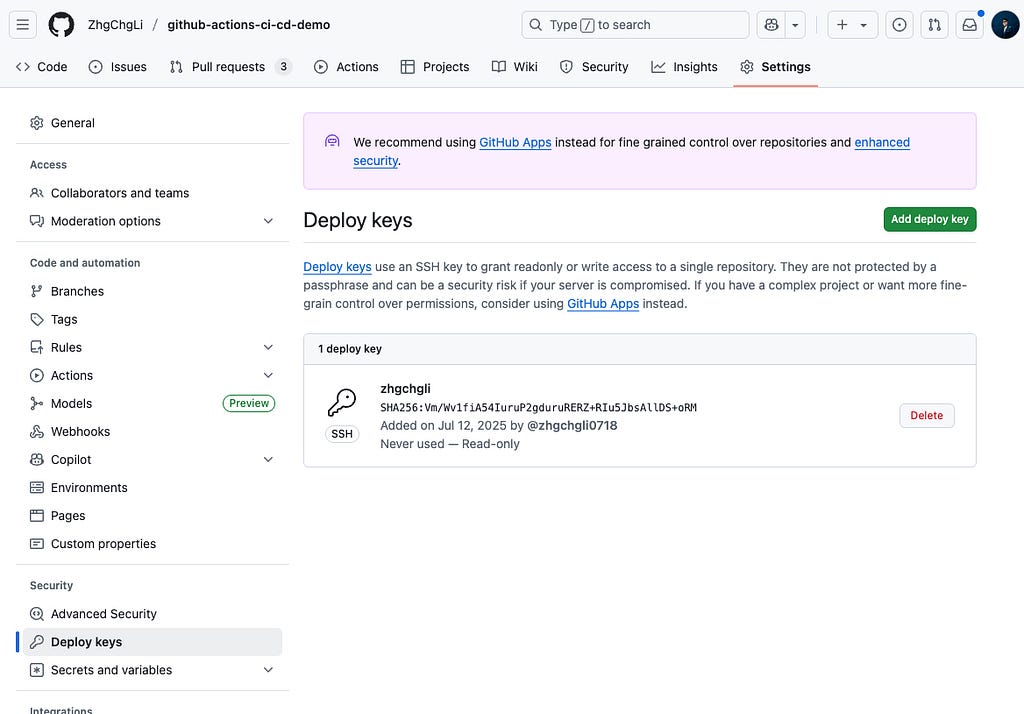Open Custom properties settings
The width and height of the screenshot is (1024, 714).
click(x=152, y=544)
